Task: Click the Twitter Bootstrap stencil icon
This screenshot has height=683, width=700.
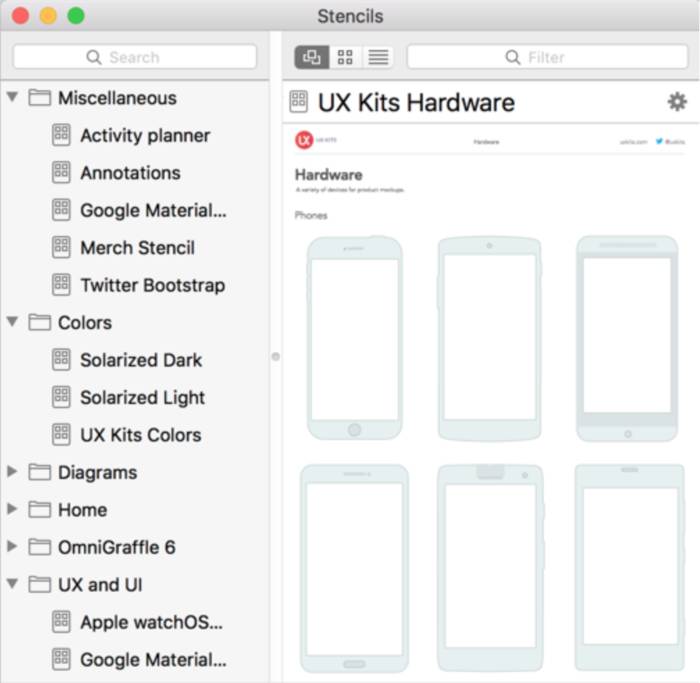Action: (61, 285)
